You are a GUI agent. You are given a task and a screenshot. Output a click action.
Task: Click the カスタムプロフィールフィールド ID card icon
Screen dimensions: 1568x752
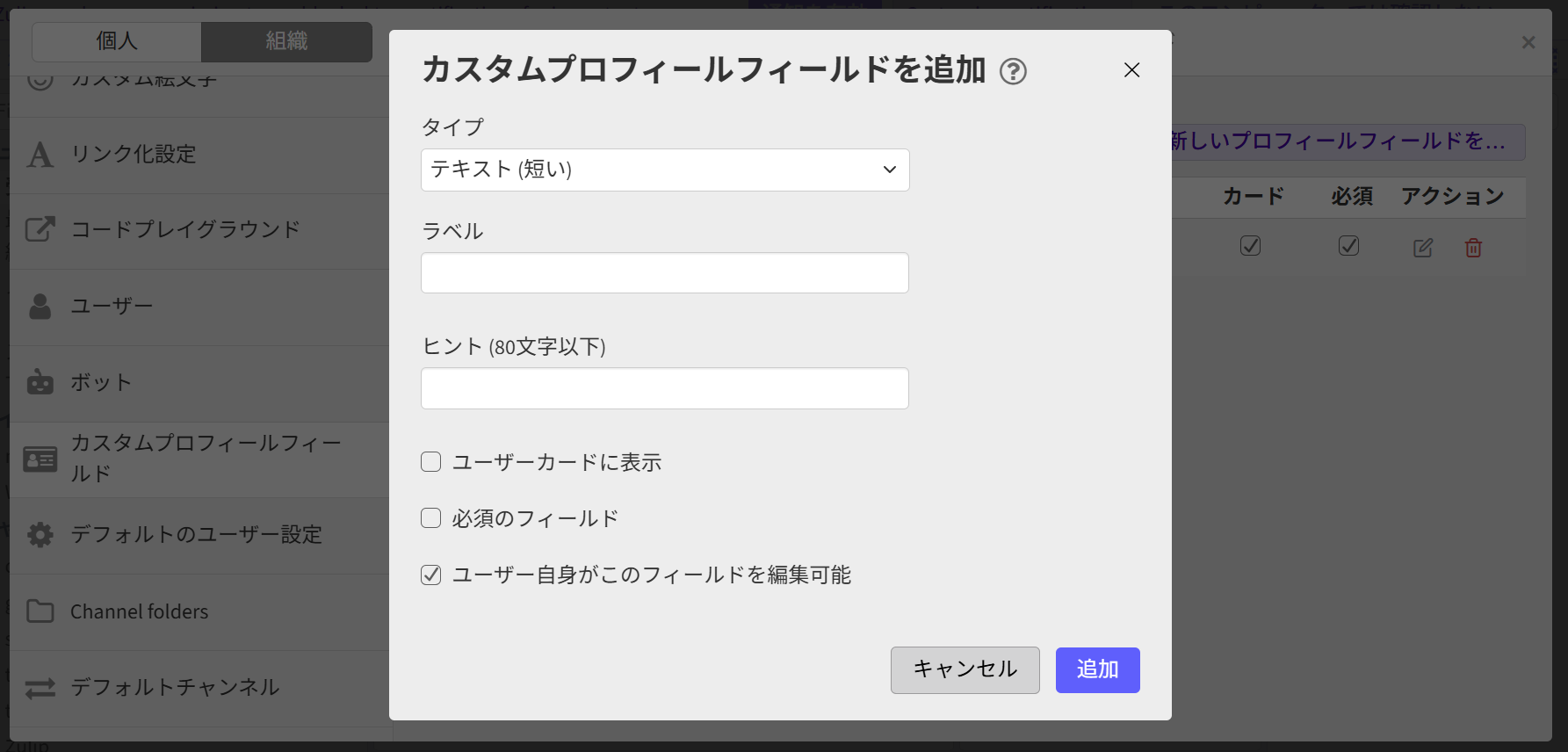pyautogui.click(x=40, y=459)
